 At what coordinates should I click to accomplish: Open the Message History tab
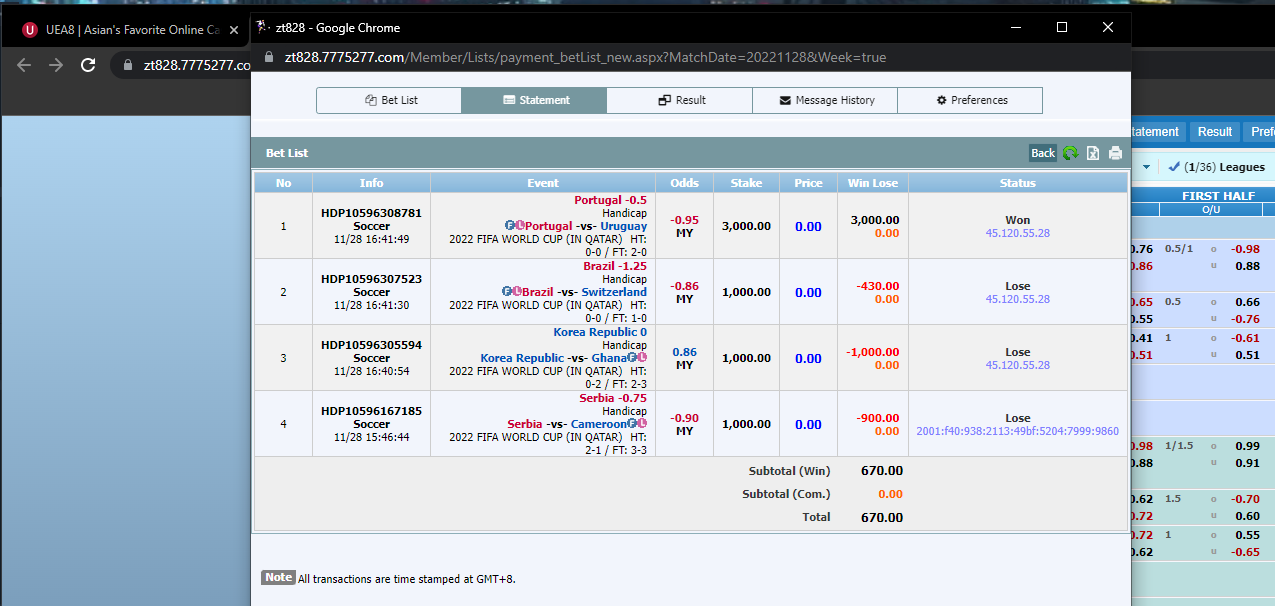click(x=825, y=100)
